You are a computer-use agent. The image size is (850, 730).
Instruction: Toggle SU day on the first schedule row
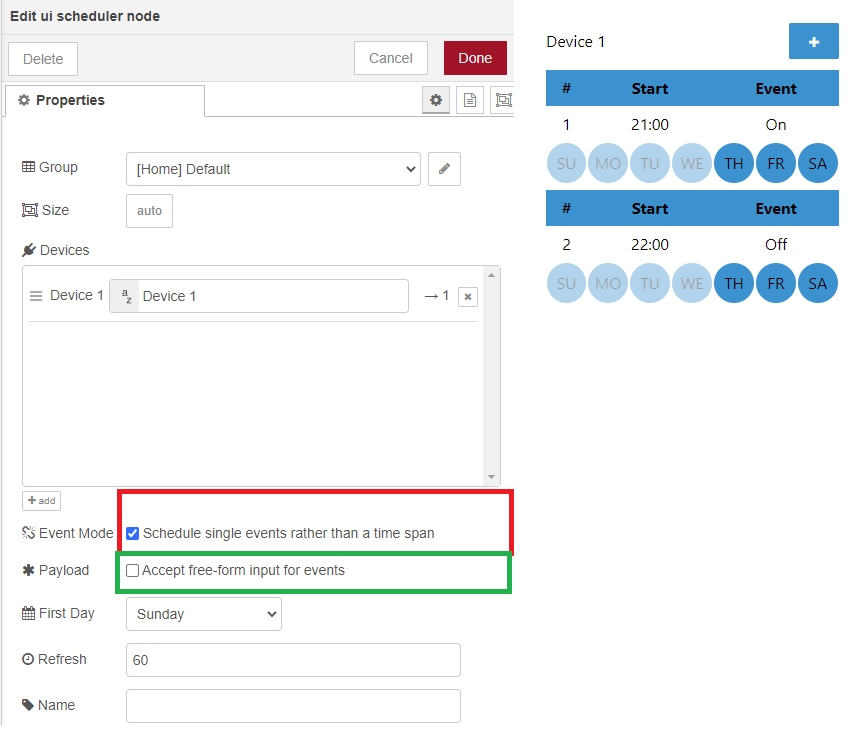pyautogui.click(x=566, y=163)
